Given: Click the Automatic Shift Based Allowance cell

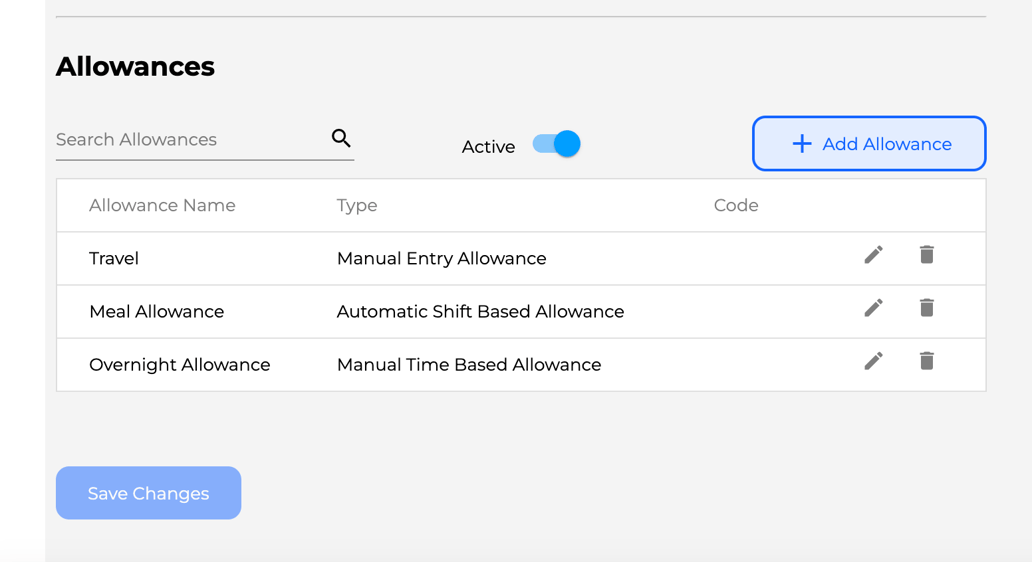Looking at the screenshot, I should coord(480,312).
